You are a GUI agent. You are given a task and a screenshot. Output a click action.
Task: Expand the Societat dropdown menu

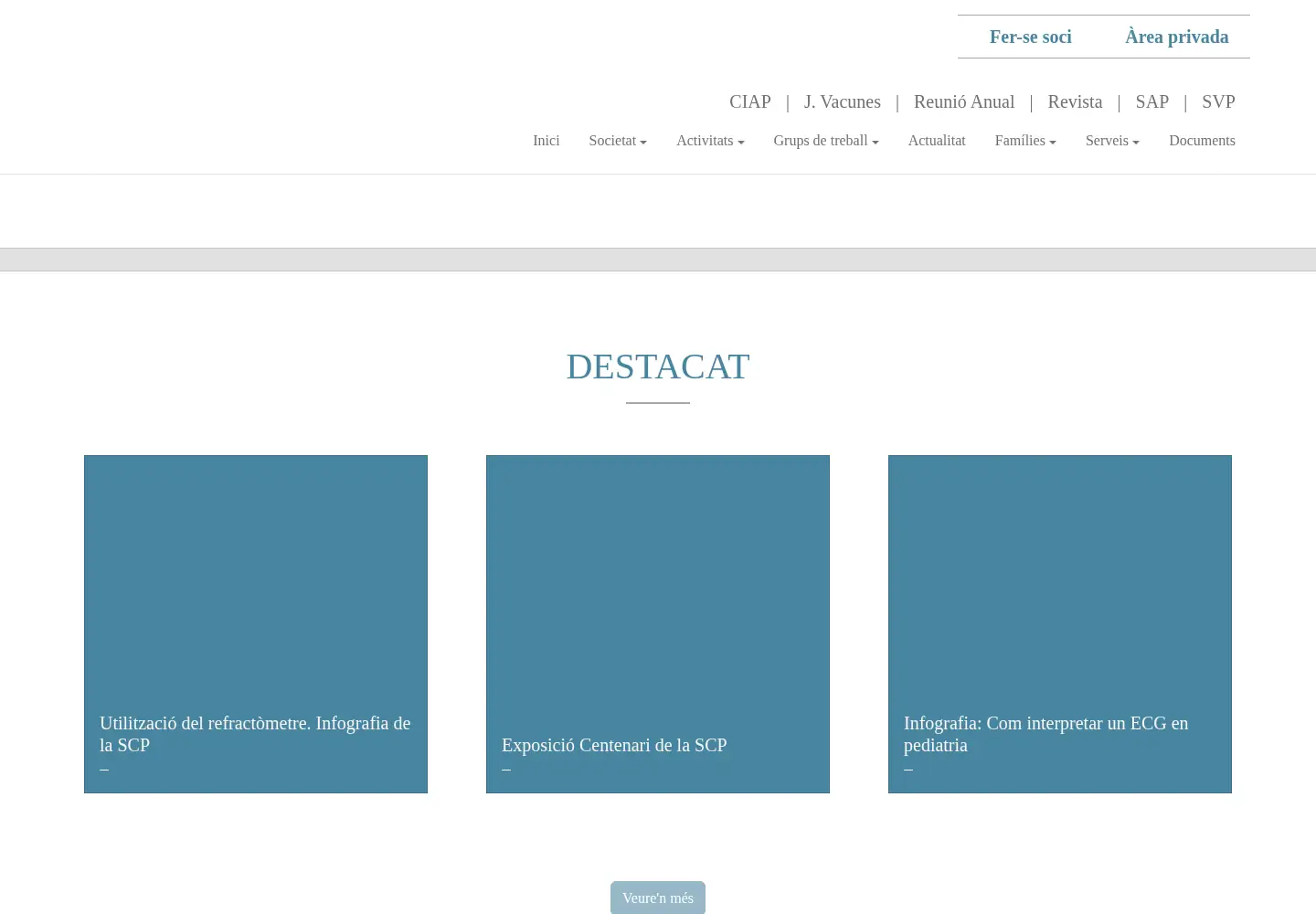pos(618,140)
